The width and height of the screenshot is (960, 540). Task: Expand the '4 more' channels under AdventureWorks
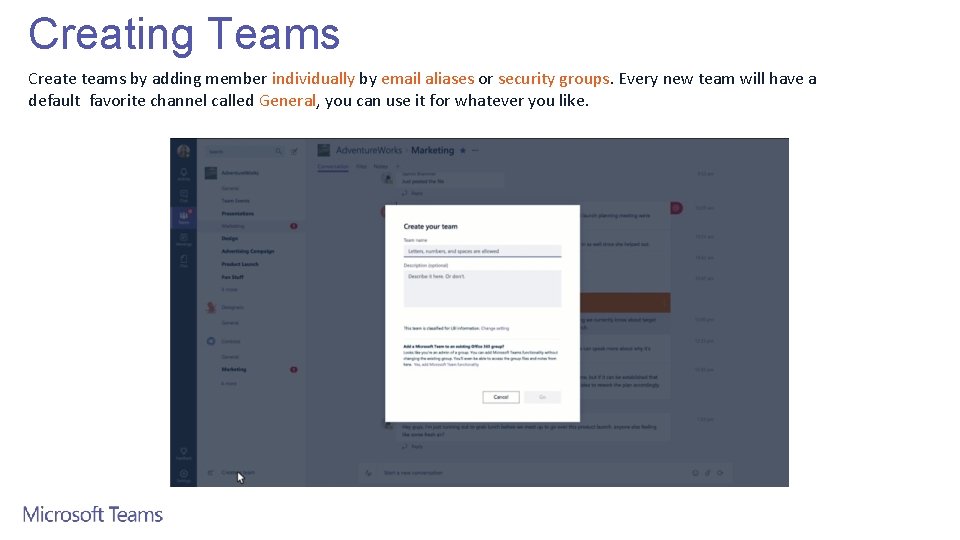coord(229,290)
